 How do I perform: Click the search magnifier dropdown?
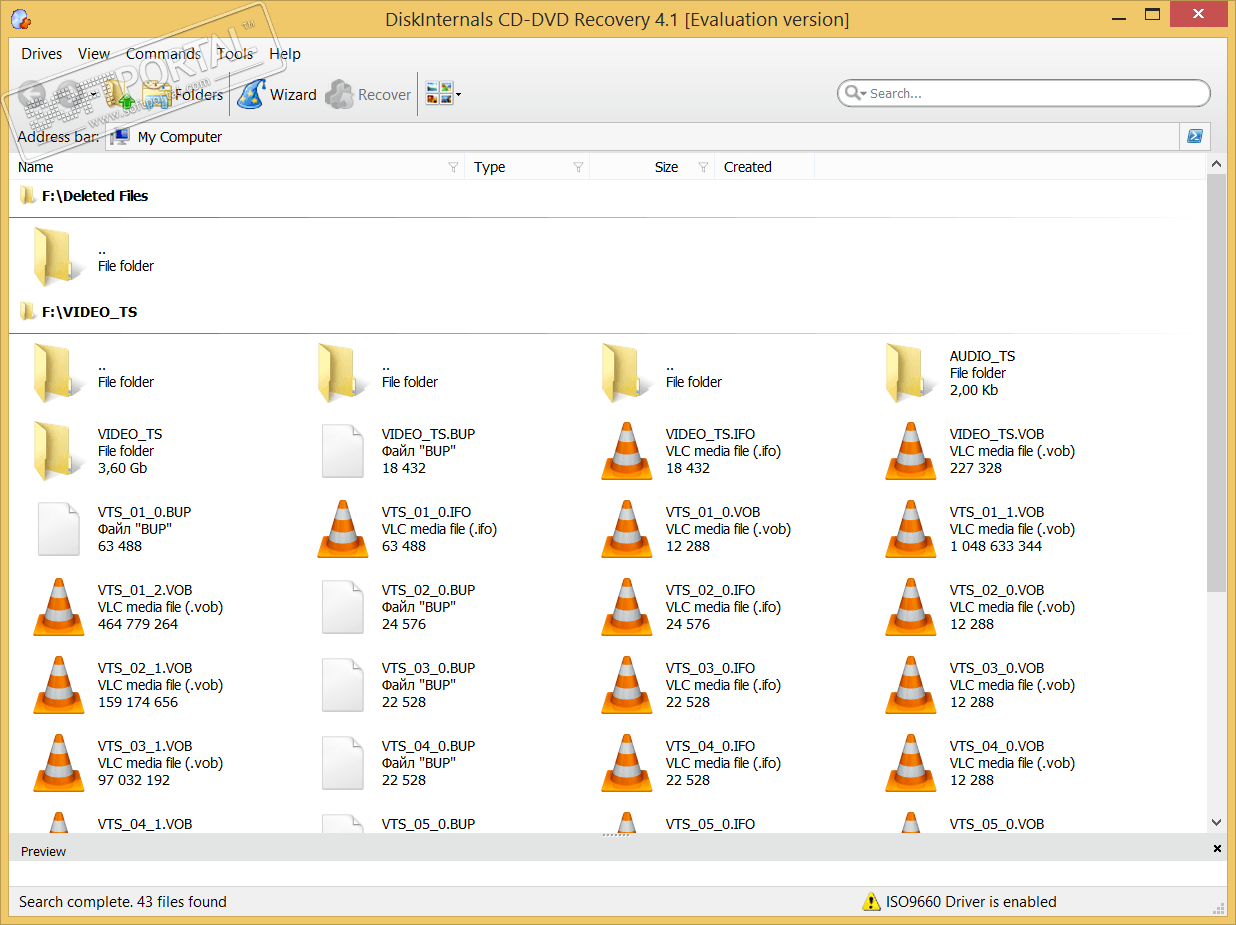855,93
